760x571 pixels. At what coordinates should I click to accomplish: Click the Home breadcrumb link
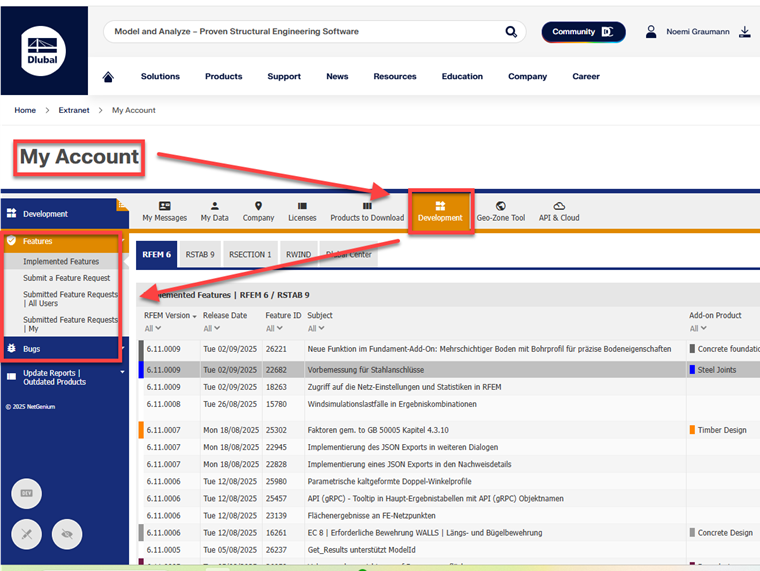25,111
